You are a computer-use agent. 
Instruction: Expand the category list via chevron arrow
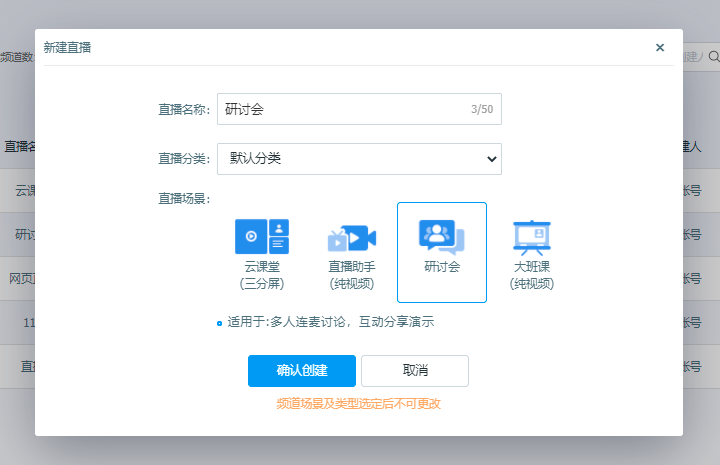coord(490,158)
